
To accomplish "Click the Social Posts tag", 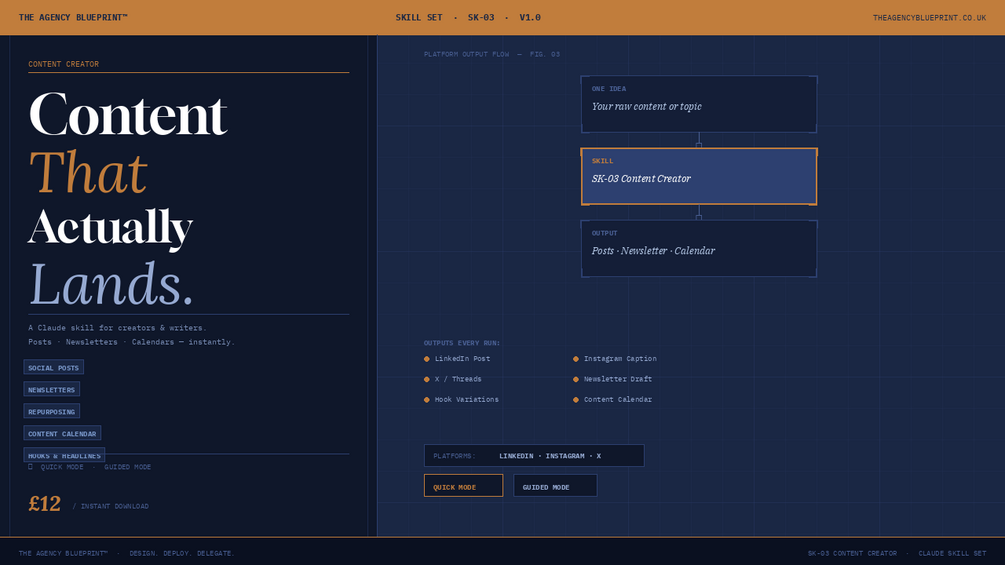I will [54, 367].
